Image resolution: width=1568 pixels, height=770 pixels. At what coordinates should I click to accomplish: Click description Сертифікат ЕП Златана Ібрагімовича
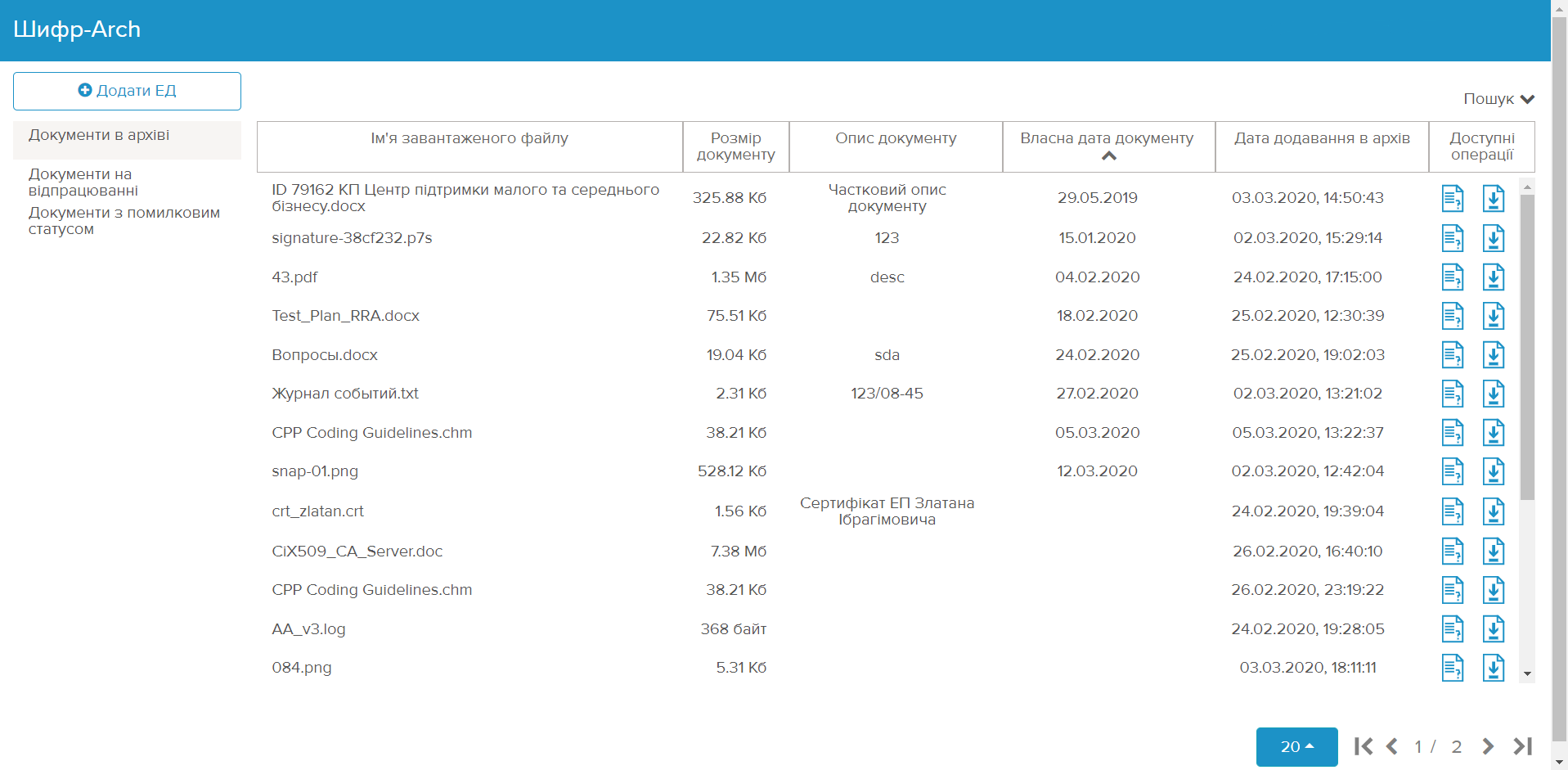[x=887, y=511]
